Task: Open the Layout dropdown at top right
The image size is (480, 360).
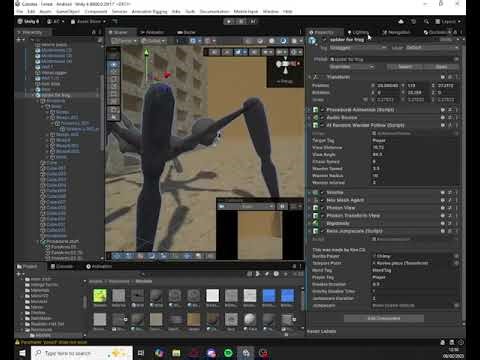Action: point(448,21)
